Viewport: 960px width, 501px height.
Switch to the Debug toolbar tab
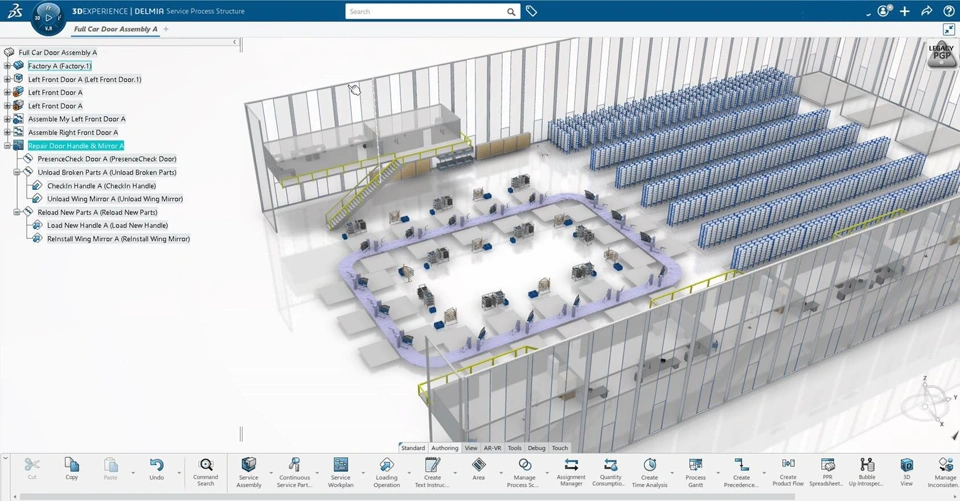click(x=536, y=448)
